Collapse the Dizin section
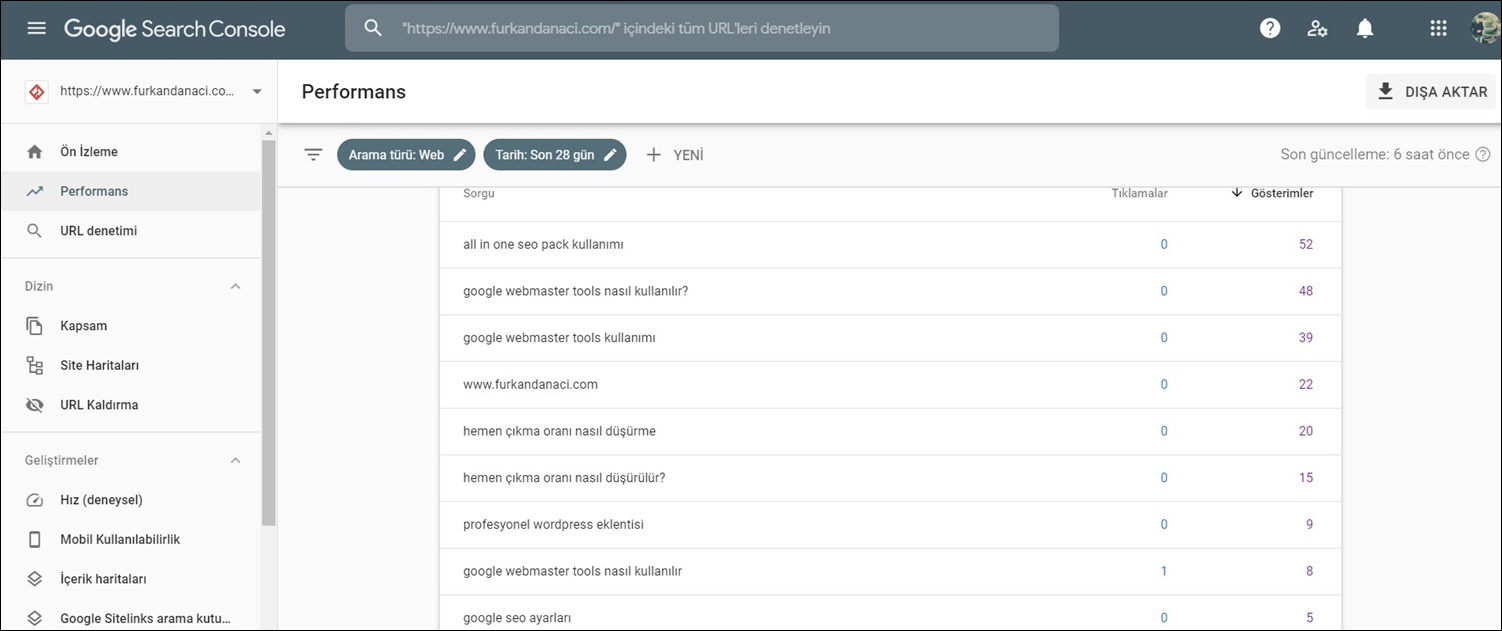This screenshot has height=631, width=1502. point(236,286)
